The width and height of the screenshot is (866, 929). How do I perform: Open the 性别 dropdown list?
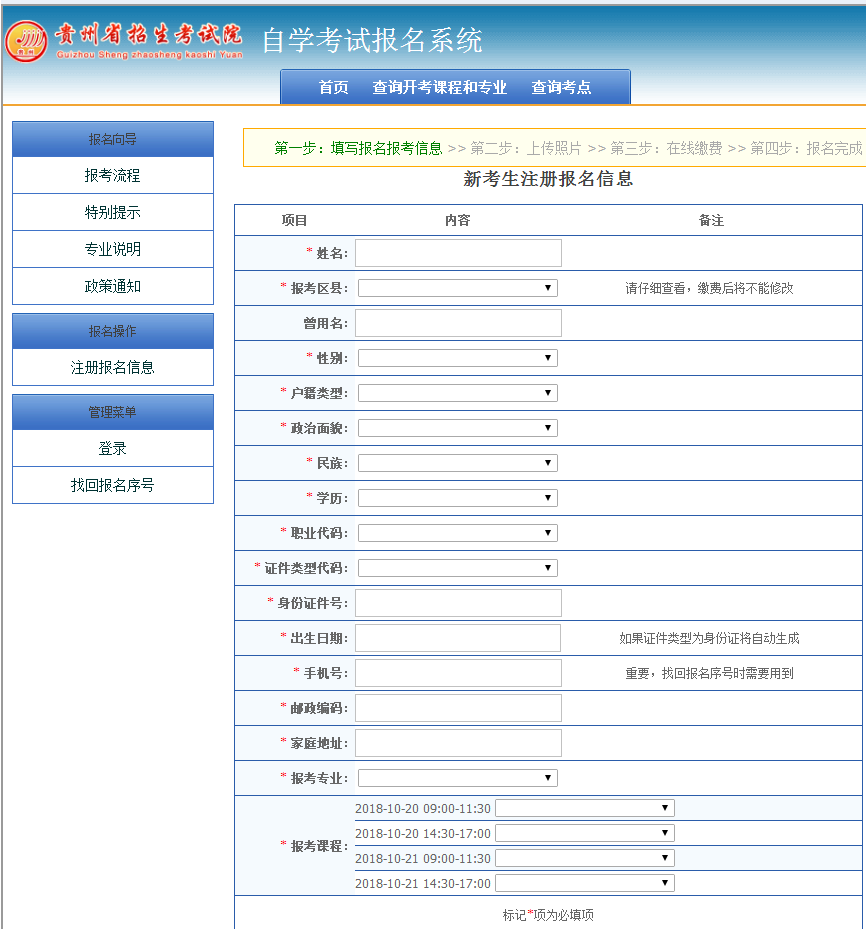457,358
